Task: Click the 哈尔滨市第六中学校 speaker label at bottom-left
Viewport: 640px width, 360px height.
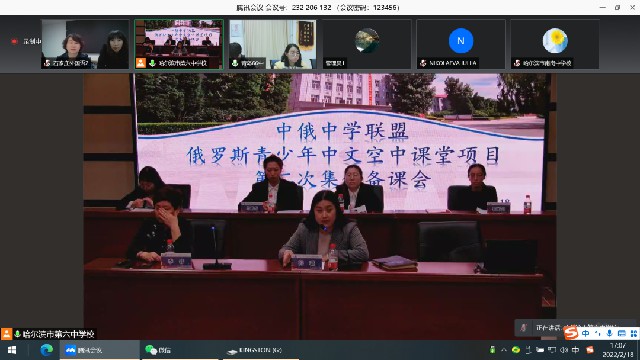Action: click(x=58, y=334)
